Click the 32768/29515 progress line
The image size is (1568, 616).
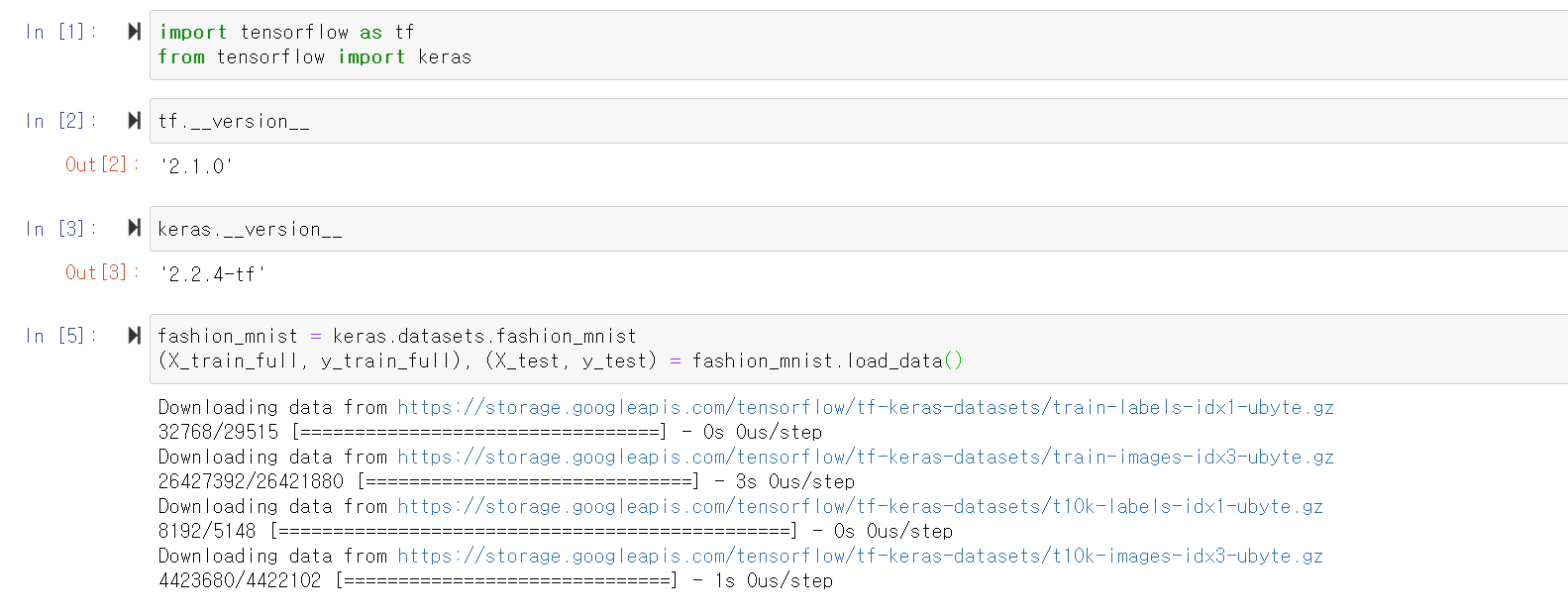click(x=490, y=432)
